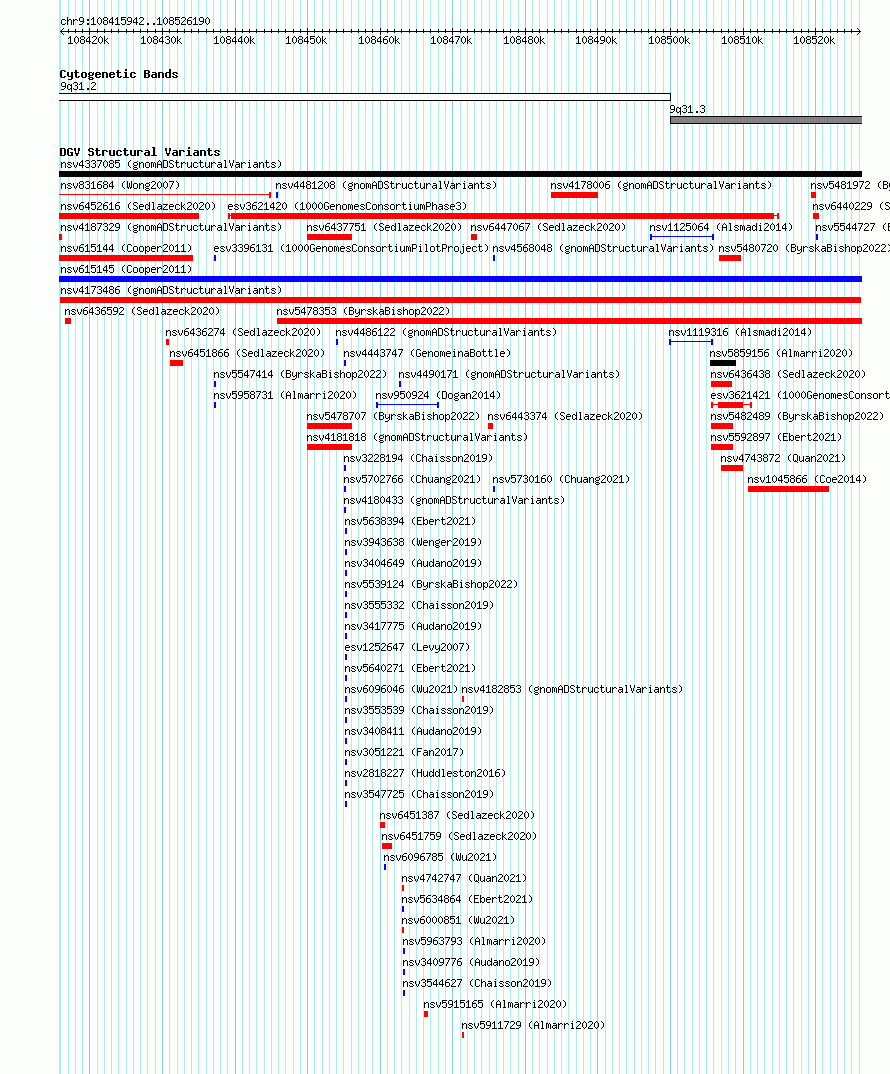Click nsv4742747 (Quan2021) label
The width and height of the screenshot is (890, 1074).
pos(464,879)
